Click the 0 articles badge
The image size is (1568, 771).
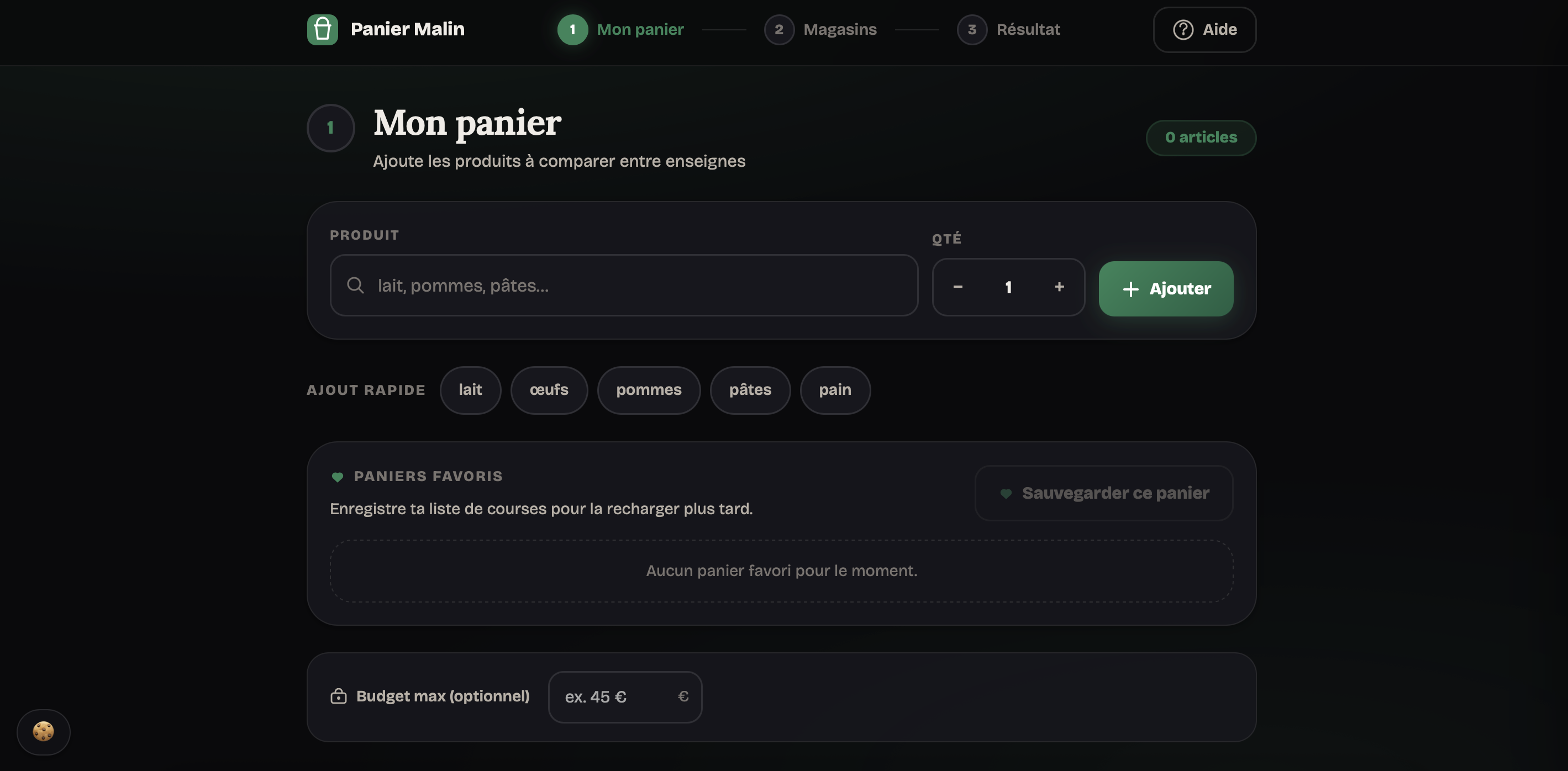(1201, 138)
